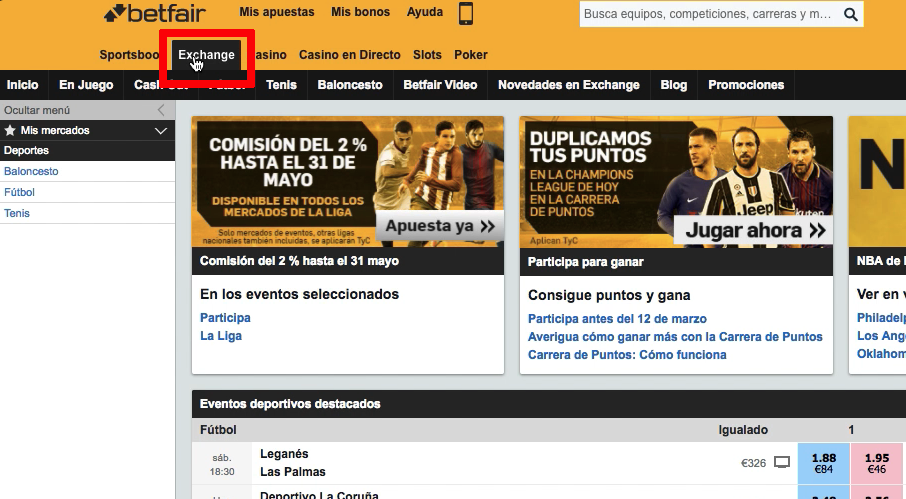This screenshot has height=499, width=906.
Task: Click the Igualado column header
Action: (743, 430)
